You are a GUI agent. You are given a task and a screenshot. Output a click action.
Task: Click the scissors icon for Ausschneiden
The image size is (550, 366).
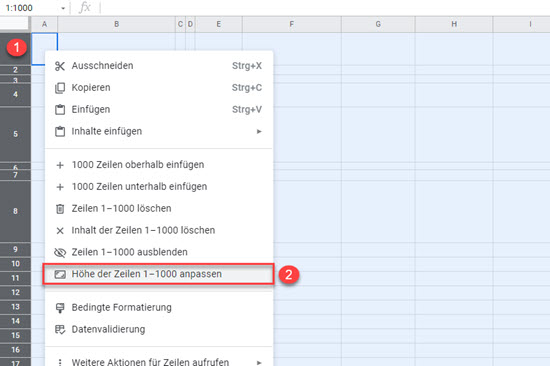click(60, 66)
